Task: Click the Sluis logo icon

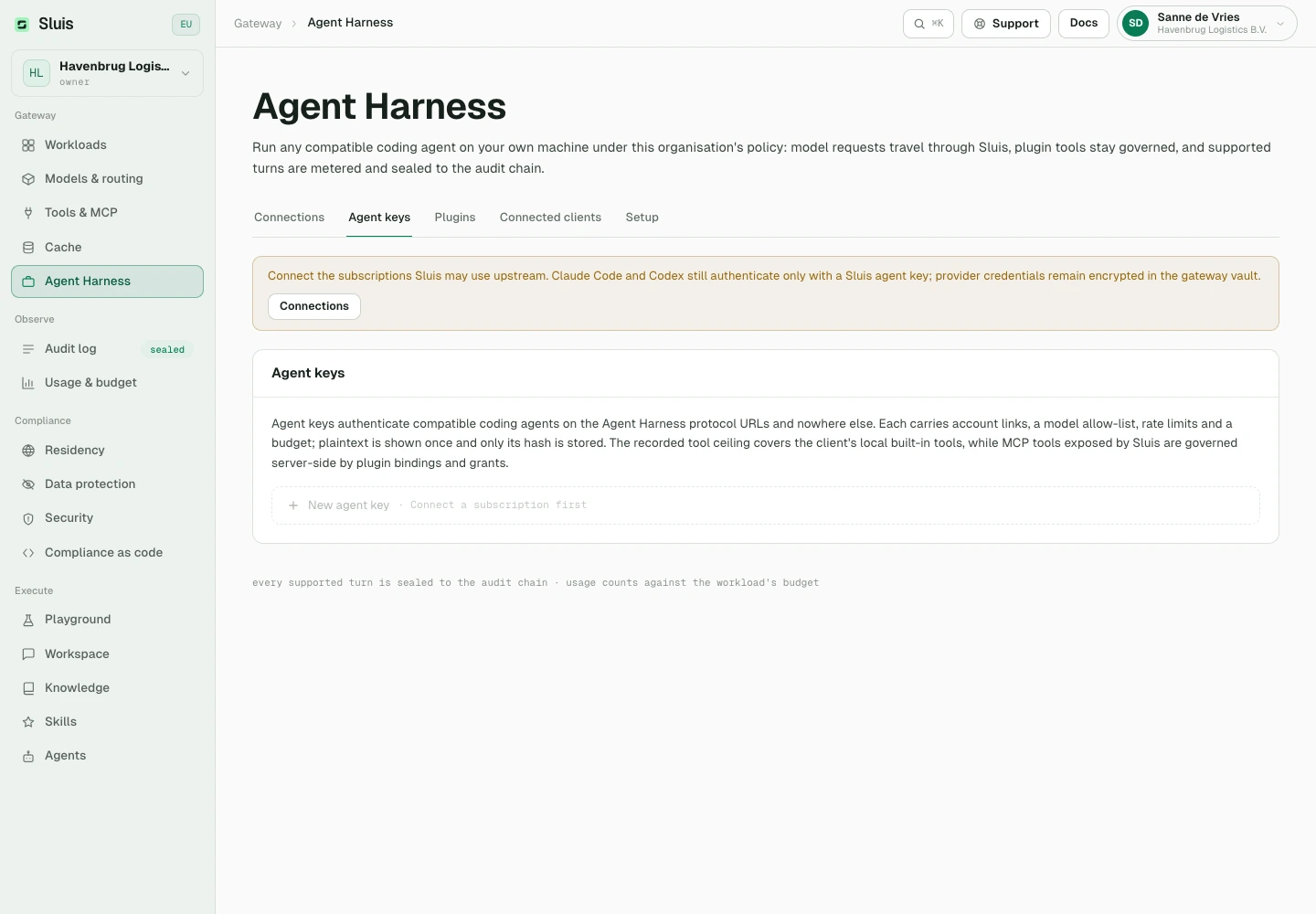Action: click(22, 25)
